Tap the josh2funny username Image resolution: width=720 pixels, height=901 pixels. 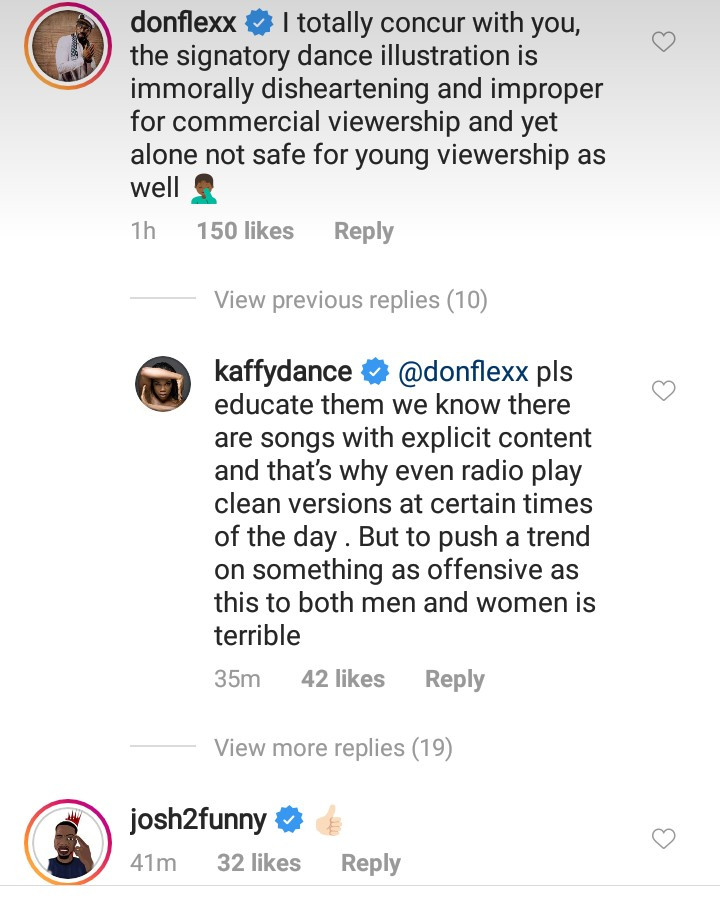[x=198, y=820]
